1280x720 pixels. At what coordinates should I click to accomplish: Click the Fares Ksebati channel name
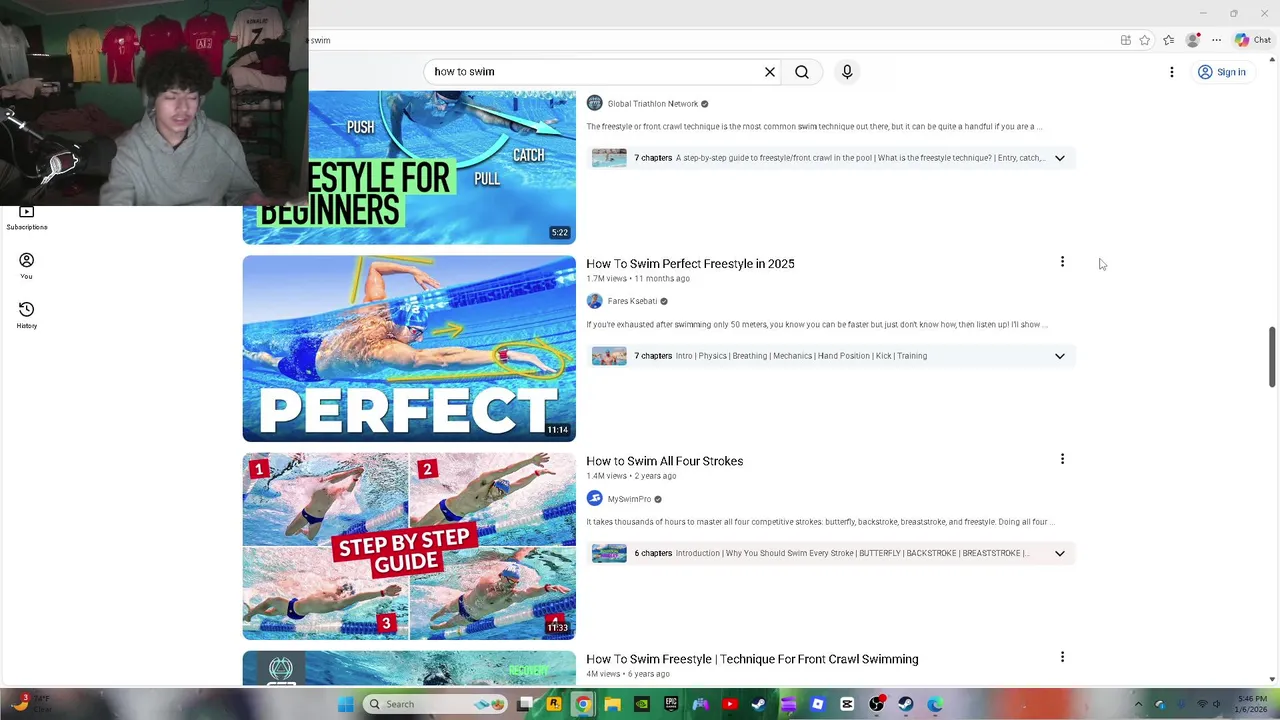coord(632,301)
